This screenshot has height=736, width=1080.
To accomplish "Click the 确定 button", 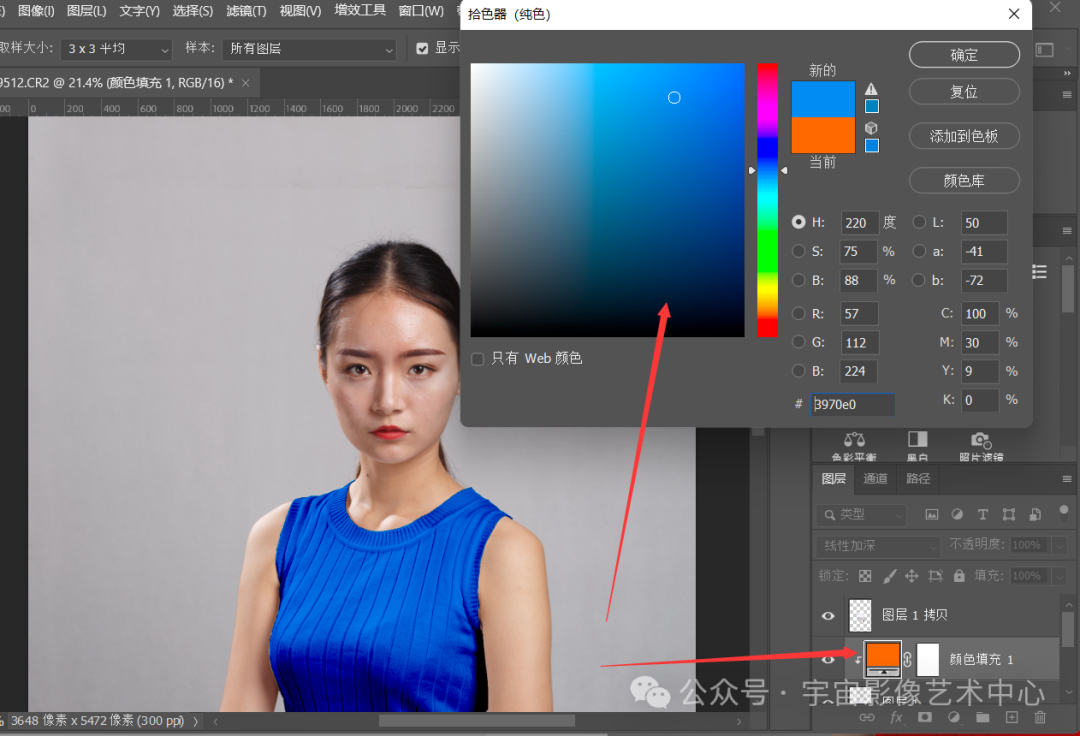I will pyautogui.click(x=964, y=55).
